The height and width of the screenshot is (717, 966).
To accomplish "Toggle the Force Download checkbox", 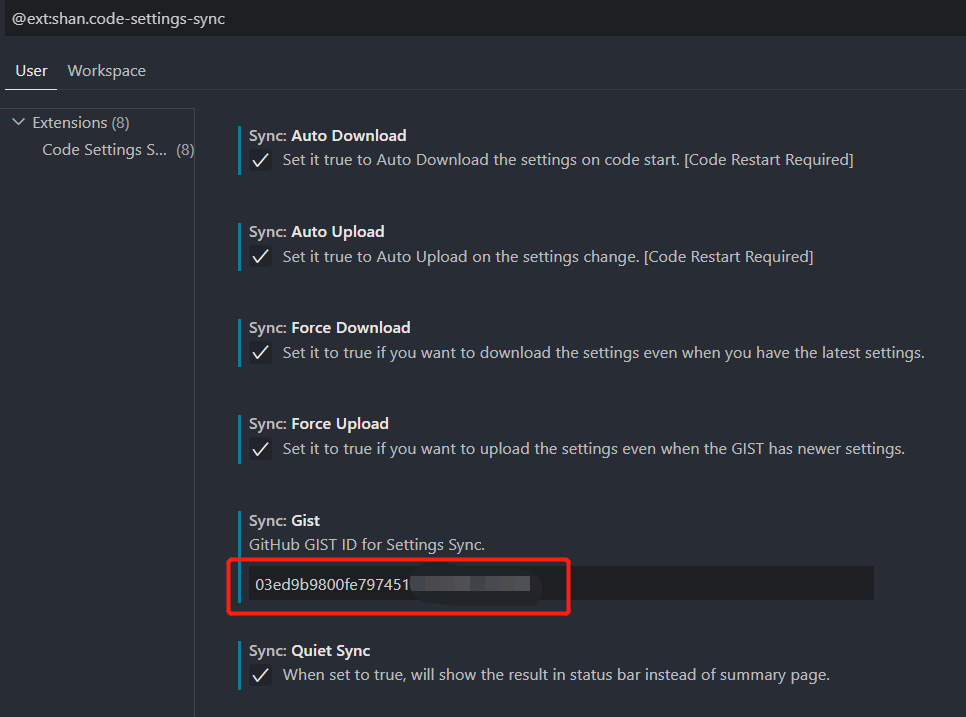I will click(x=261, y=353).
